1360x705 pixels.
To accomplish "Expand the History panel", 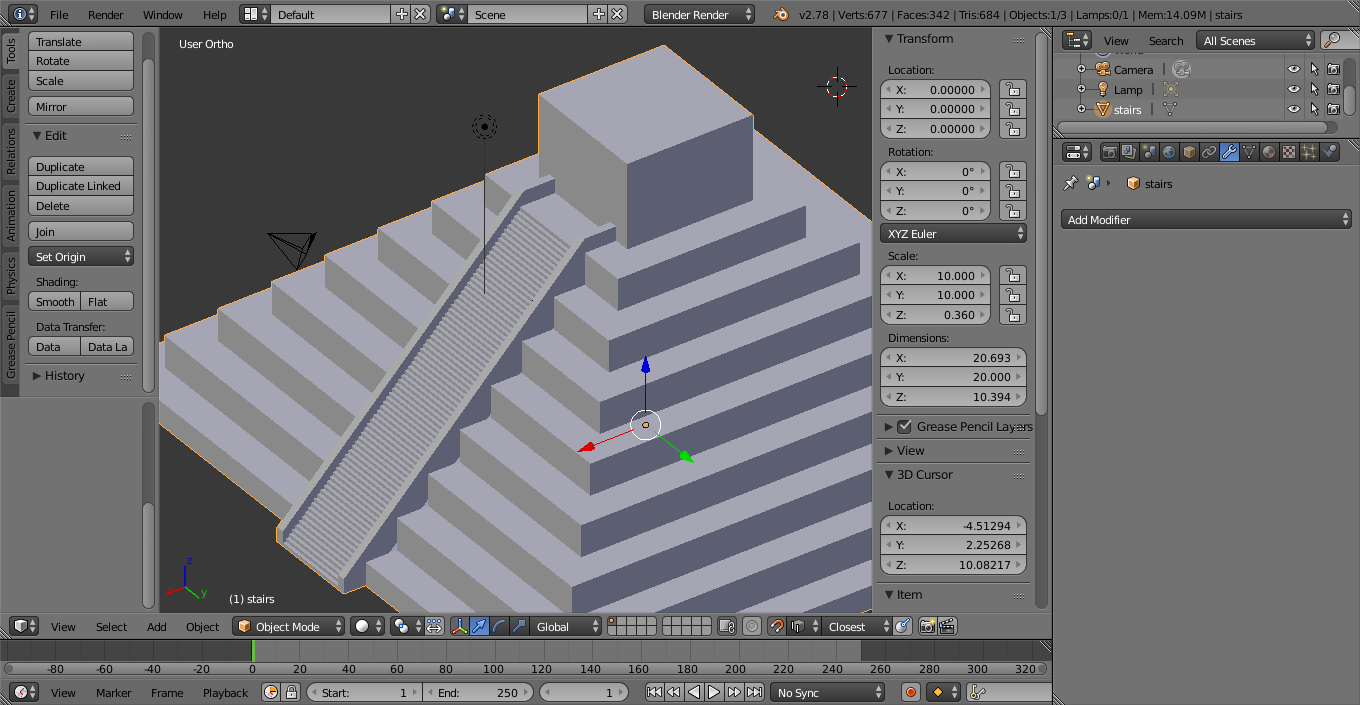I will tap(64, 376).
